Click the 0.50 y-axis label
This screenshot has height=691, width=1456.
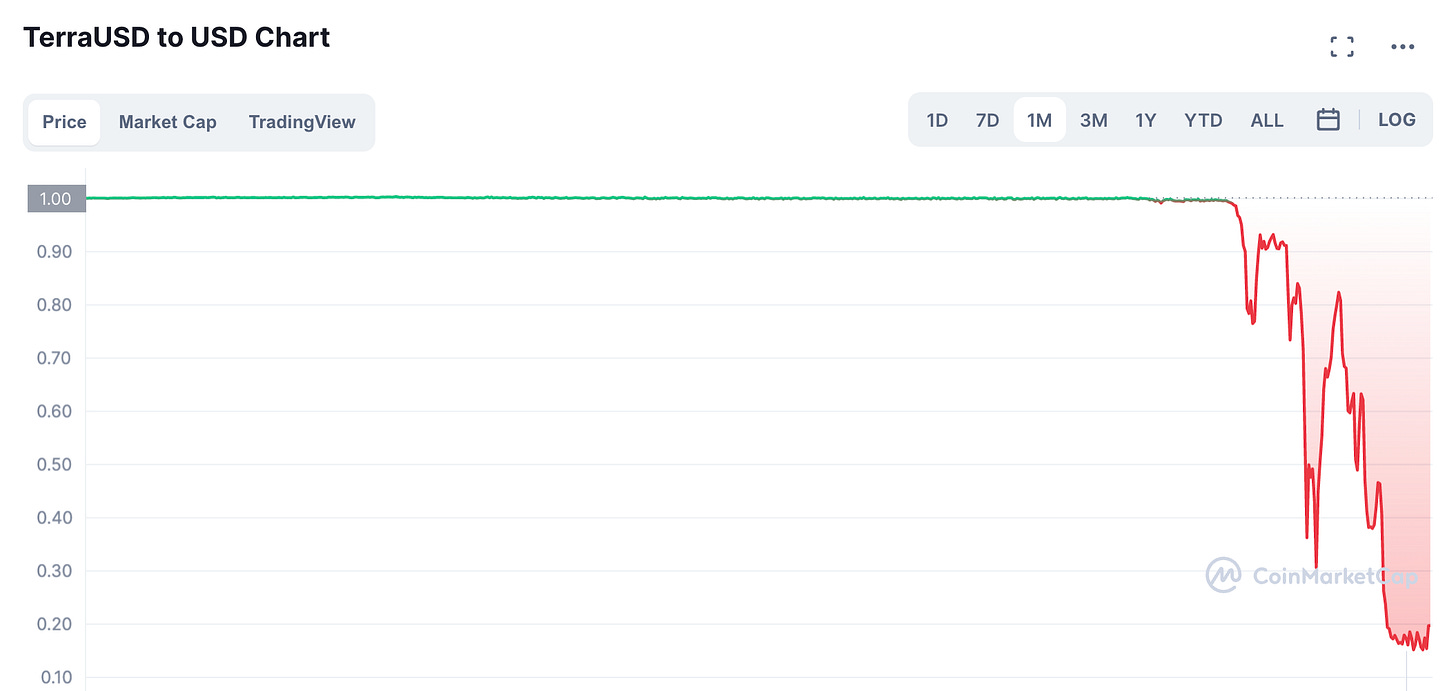pos(55,465)
